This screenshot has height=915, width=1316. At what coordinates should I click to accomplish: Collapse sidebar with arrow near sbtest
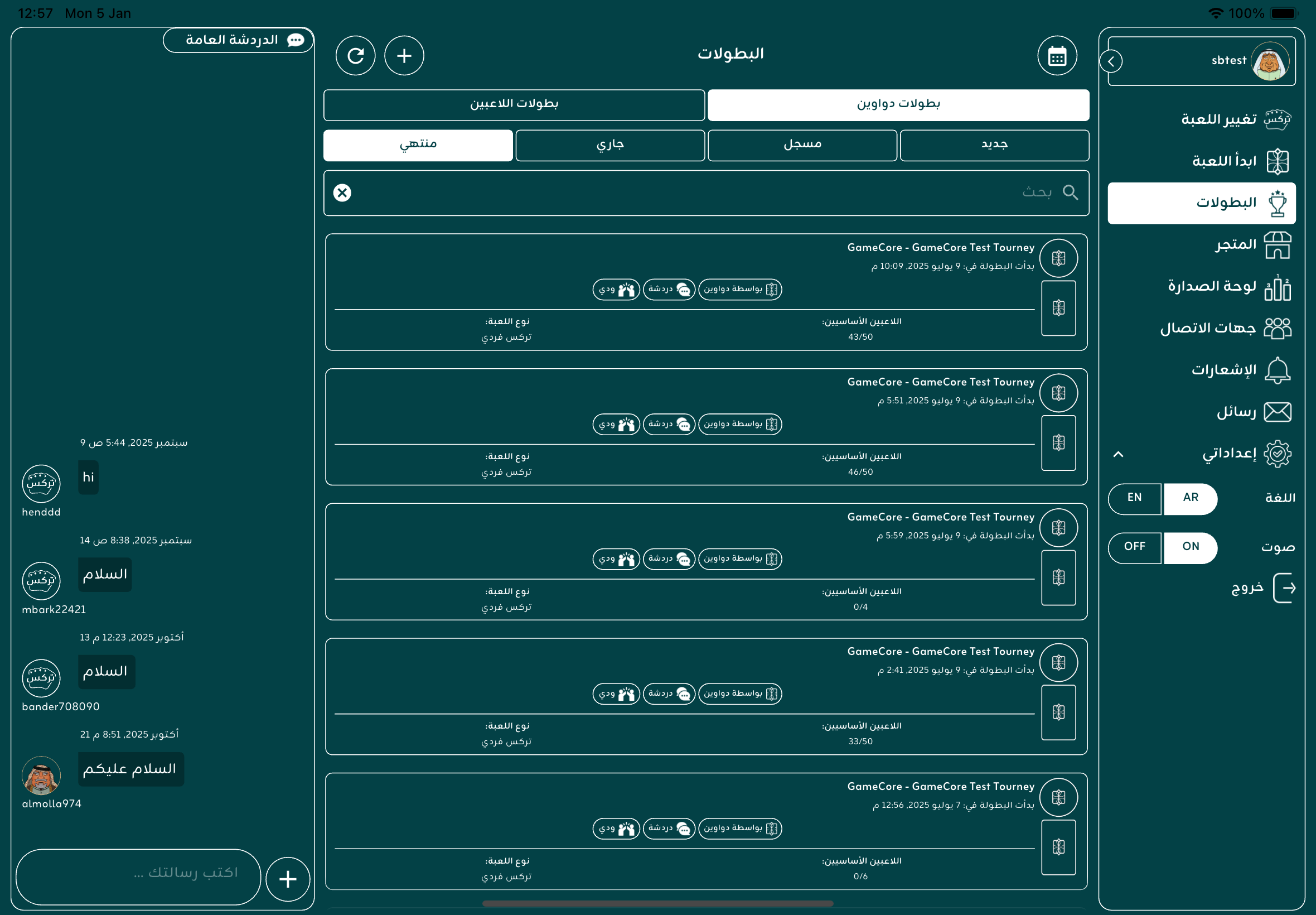pos(1111,61)
